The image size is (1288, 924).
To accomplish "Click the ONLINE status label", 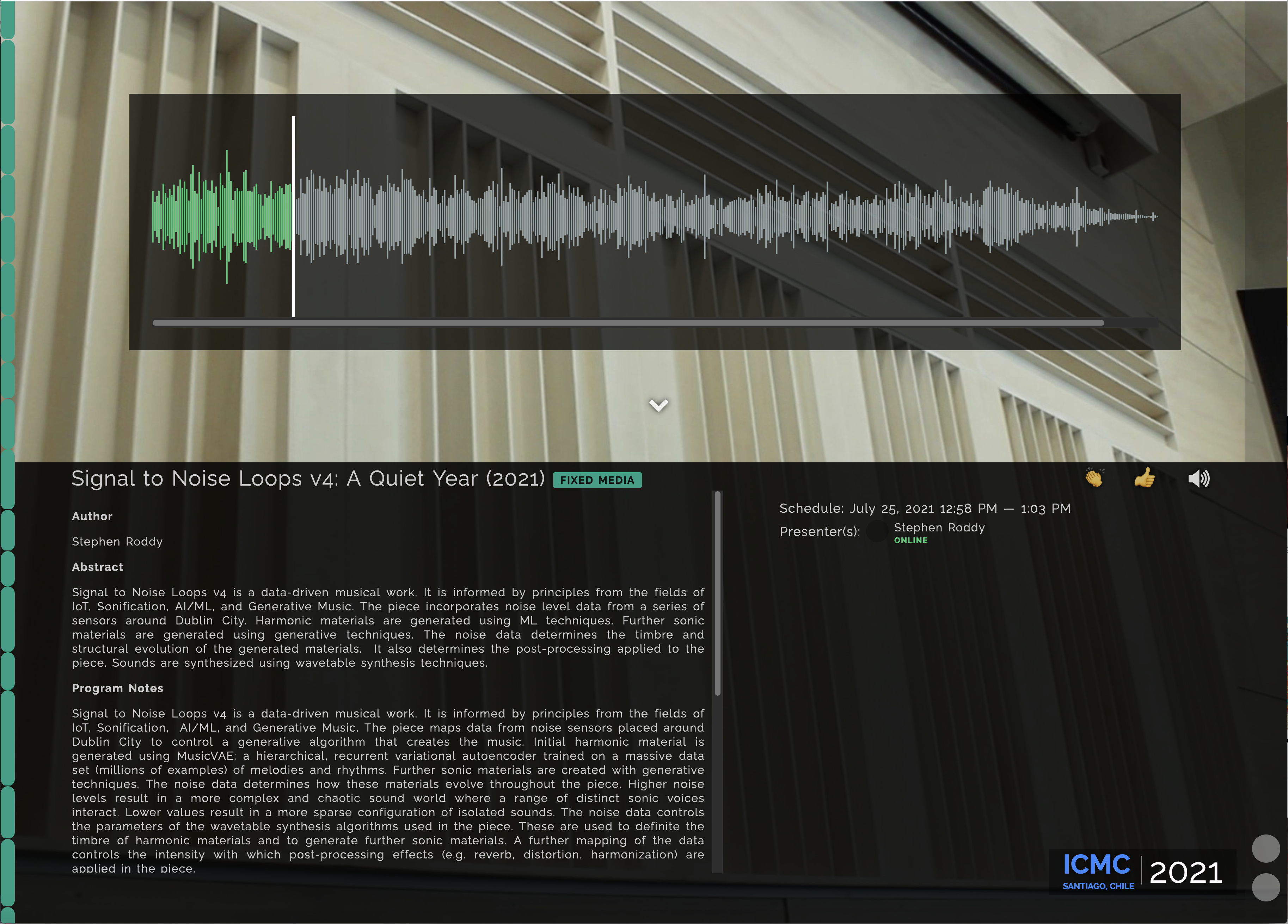I will (x=911, y=541).
